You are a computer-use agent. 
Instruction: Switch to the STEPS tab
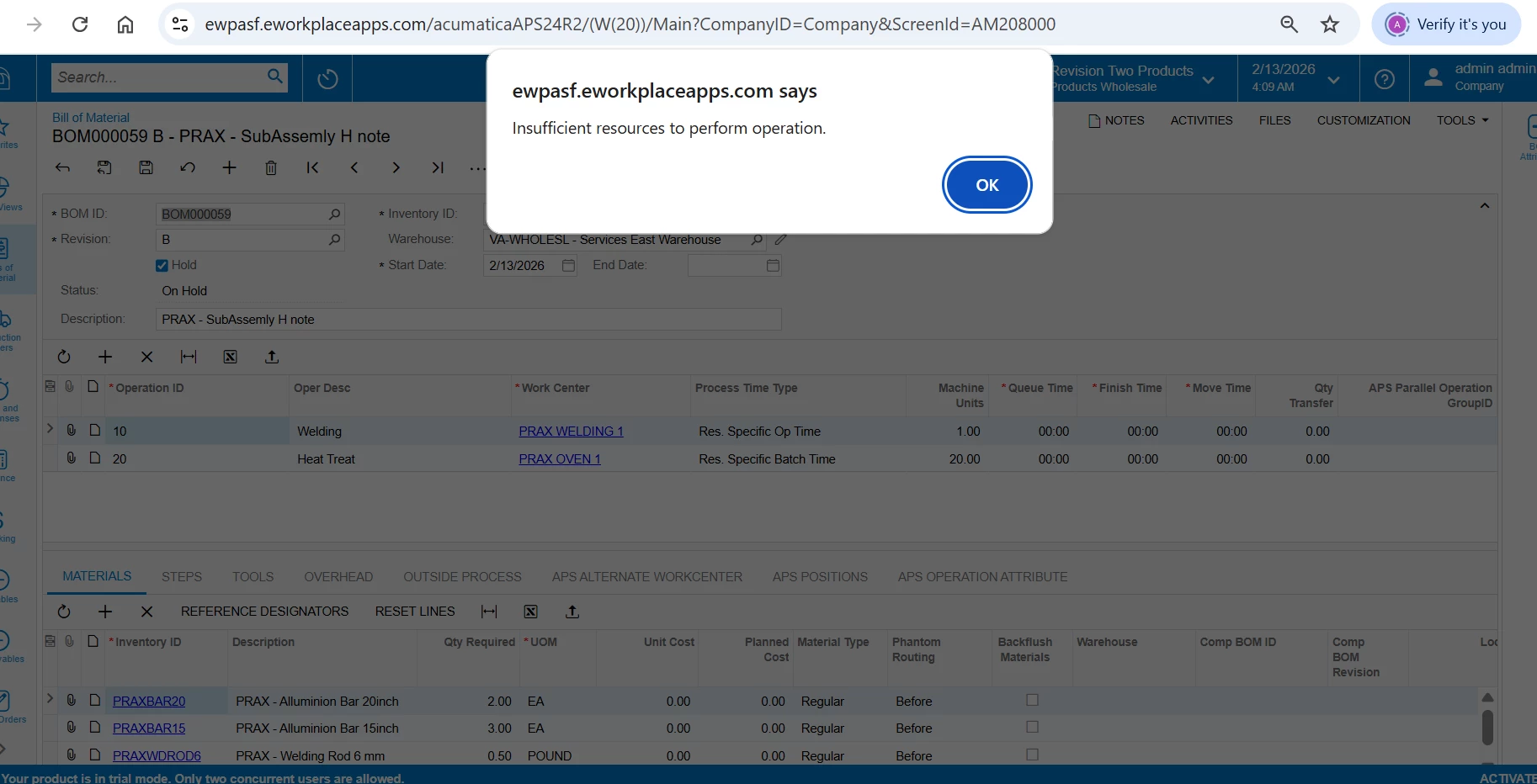(x=182, y=577)
